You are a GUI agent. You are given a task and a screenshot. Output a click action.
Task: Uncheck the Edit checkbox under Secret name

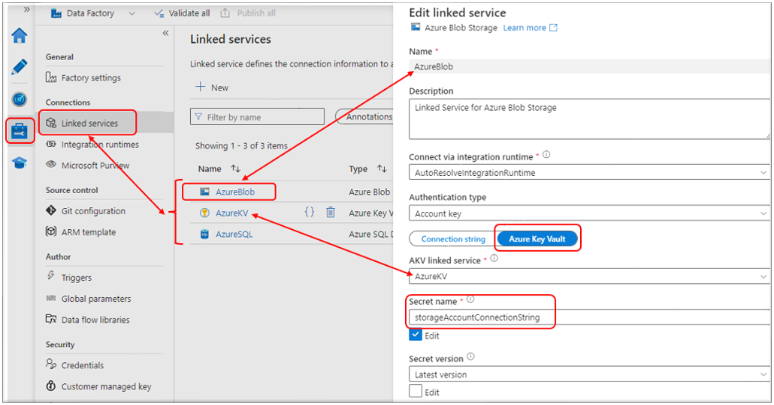415,335
